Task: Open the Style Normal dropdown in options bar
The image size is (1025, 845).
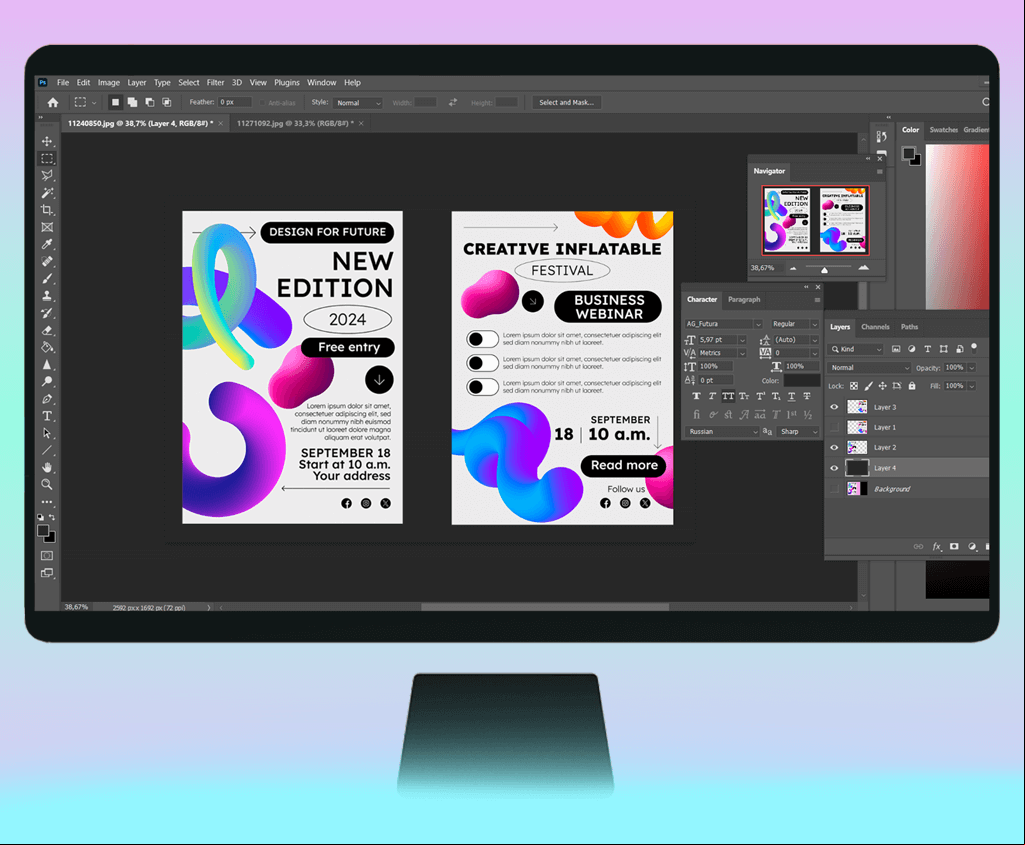Action: [358, 103]
